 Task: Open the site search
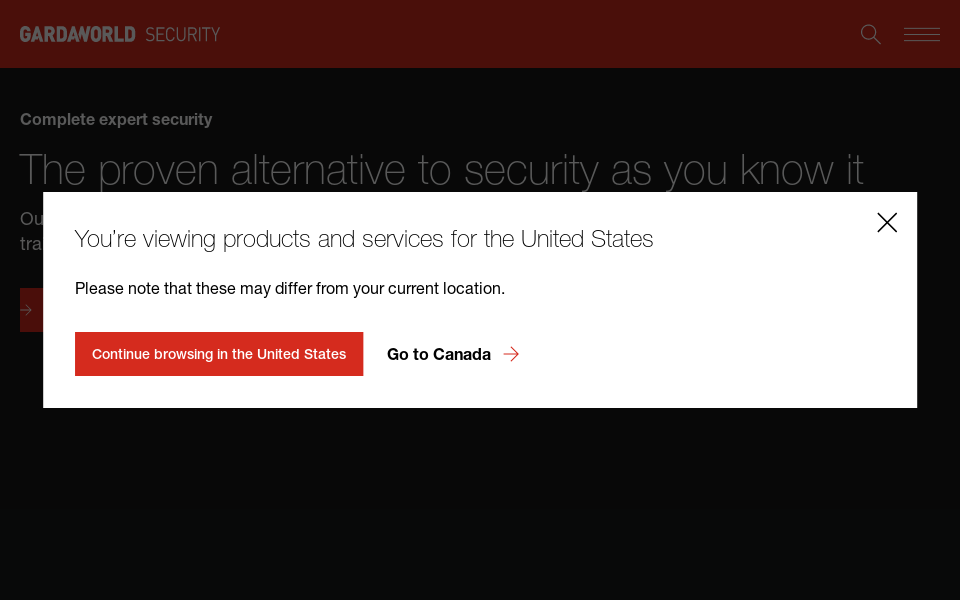pyautogui.click(x=871, y=34)
